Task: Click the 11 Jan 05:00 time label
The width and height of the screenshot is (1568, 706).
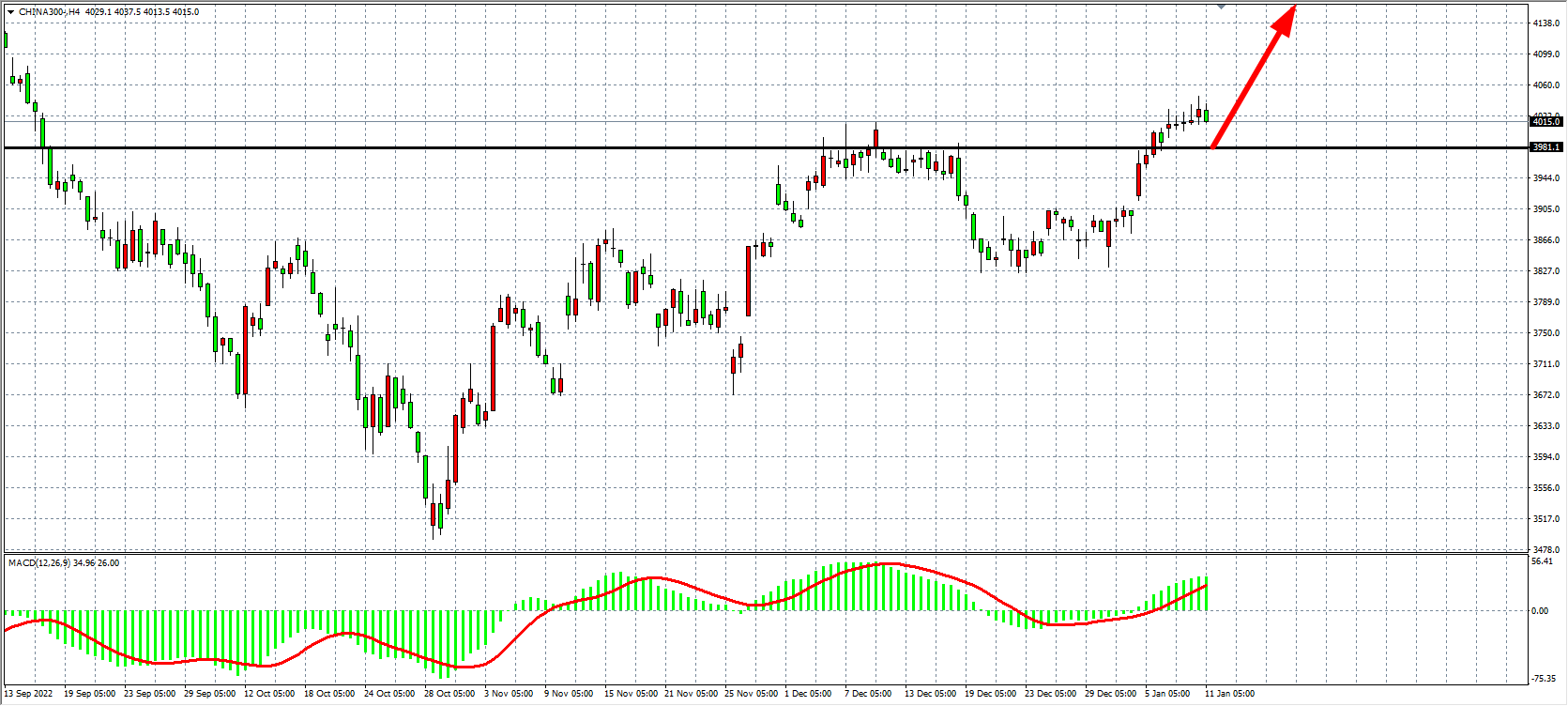Action: (1229, 694)
